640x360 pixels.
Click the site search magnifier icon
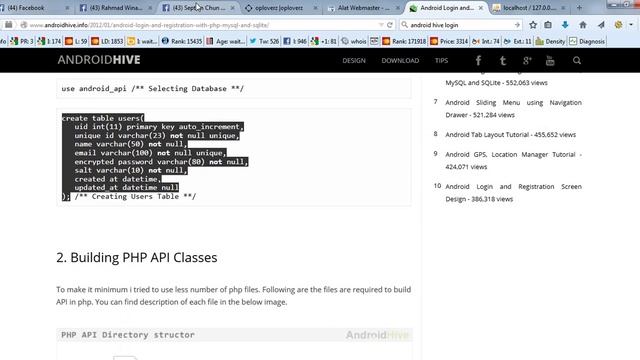tap(577, 61)
